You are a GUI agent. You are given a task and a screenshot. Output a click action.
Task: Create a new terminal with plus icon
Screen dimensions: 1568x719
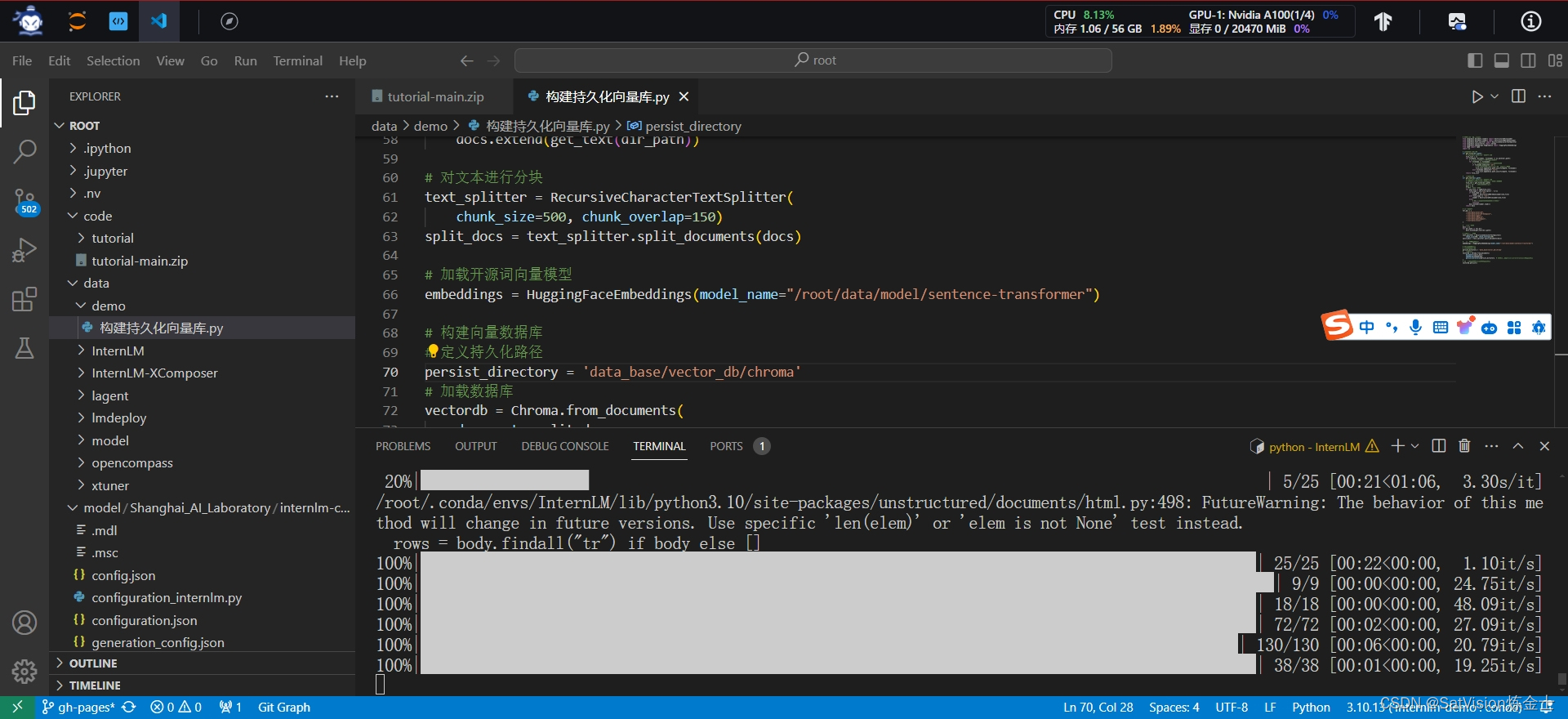1398,446
